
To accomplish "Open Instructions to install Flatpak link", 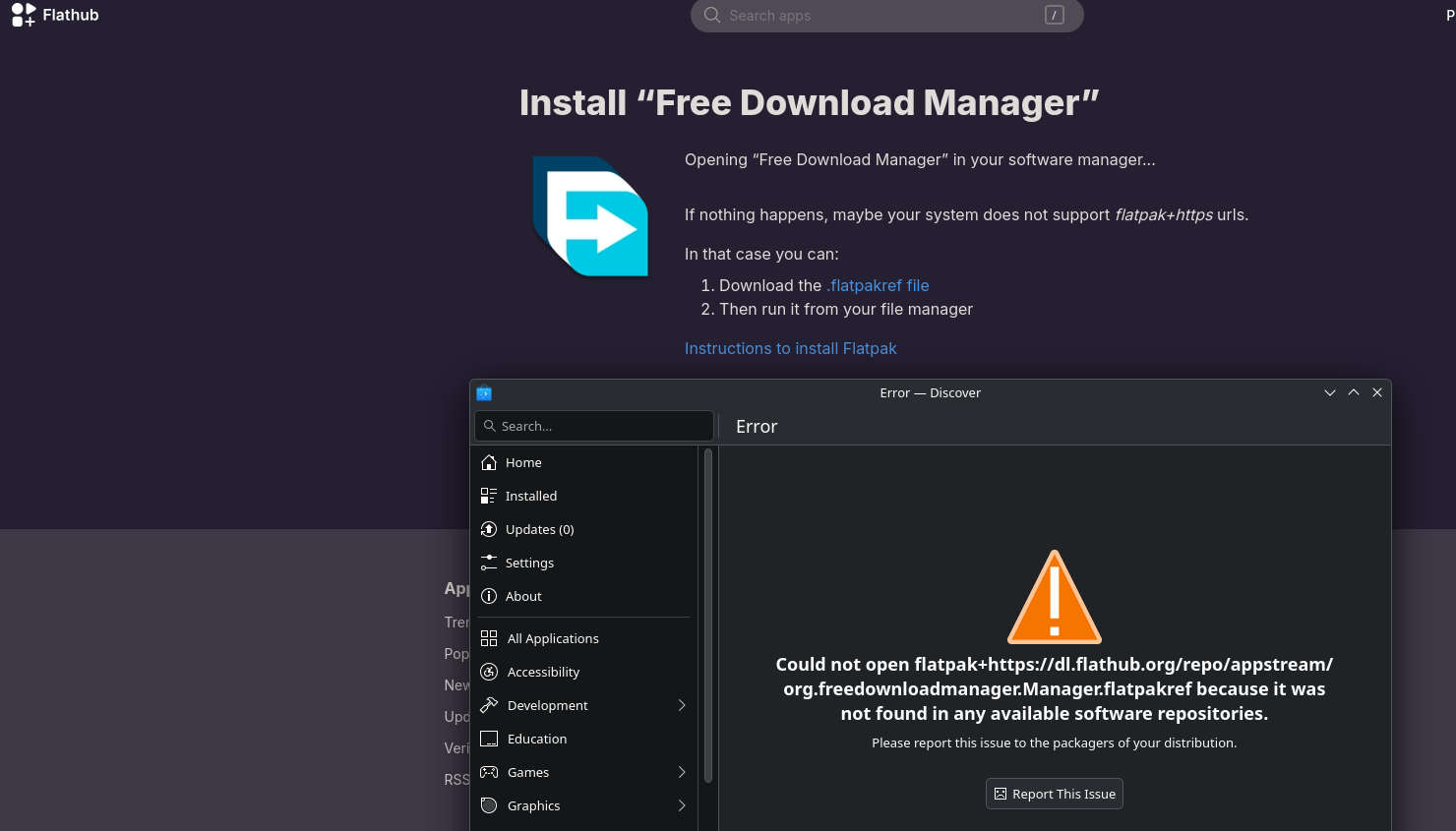I will tap(790, 348).
